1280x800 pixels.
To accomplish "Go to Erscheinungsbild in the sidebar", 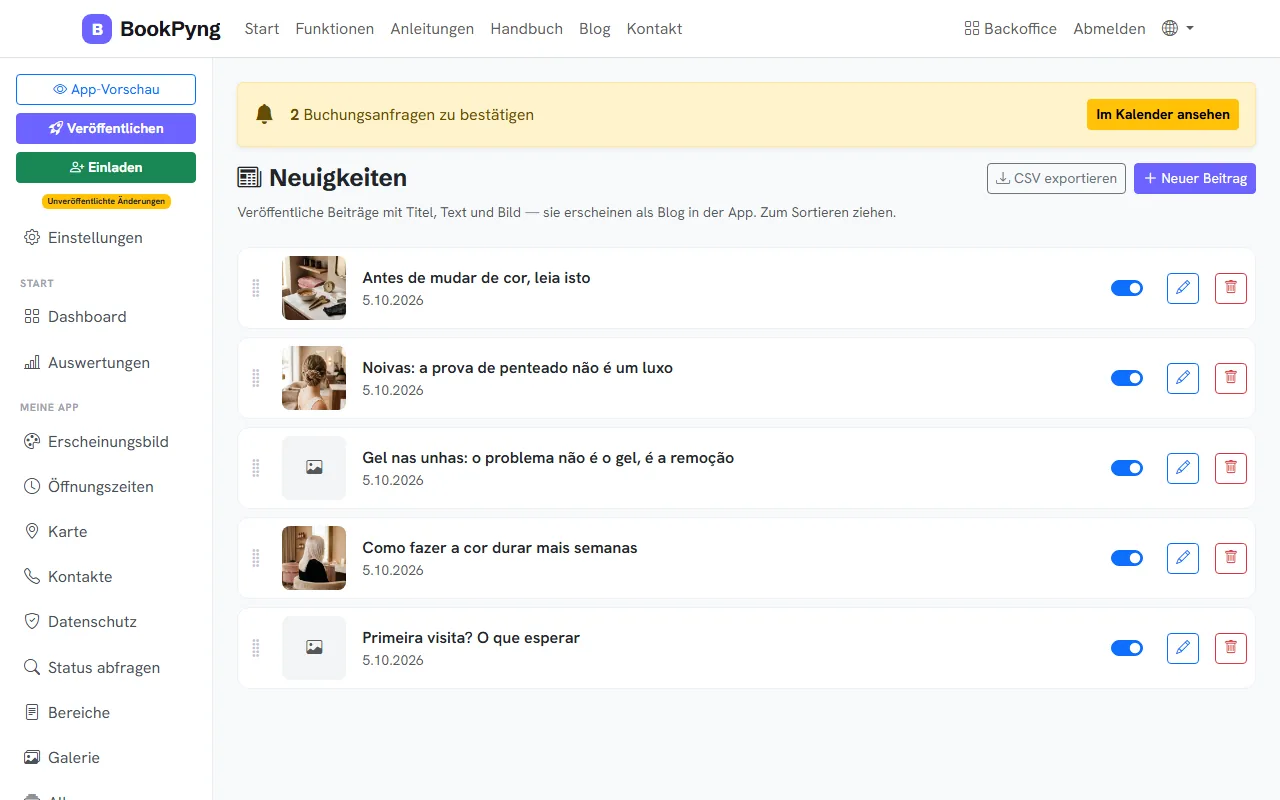I will [106, 442].
